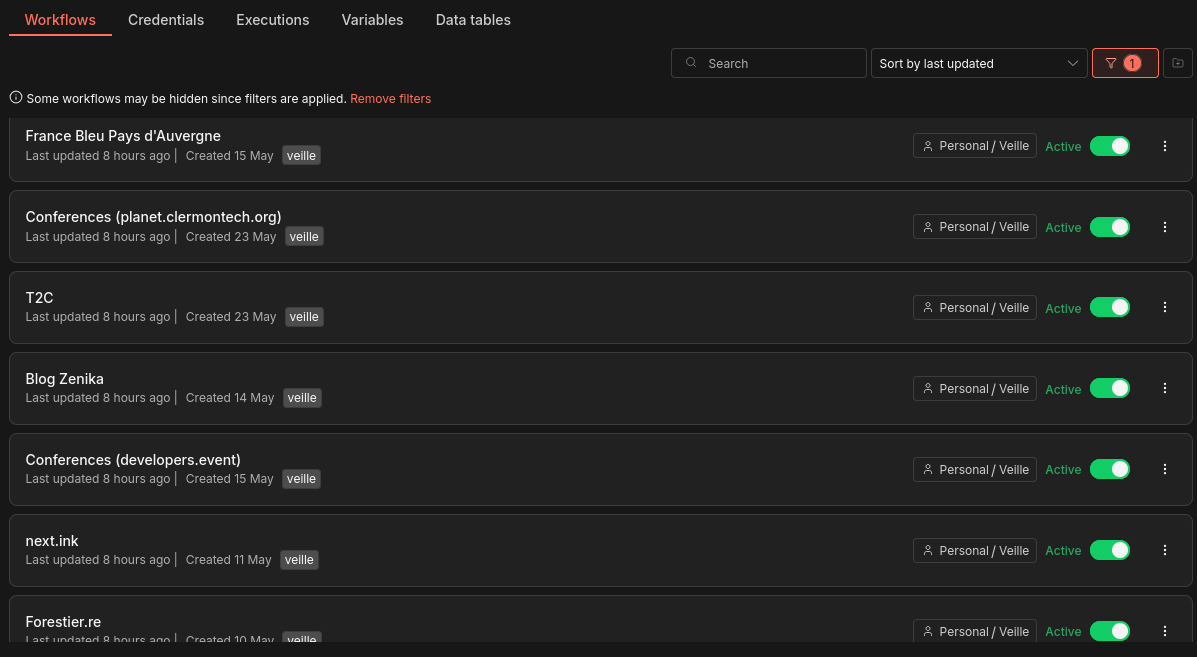Deactivate the France Bleu Pays d'Auvergne workflow
The width and height of the screenshot is (1197, 657).
click(1109, 146)
